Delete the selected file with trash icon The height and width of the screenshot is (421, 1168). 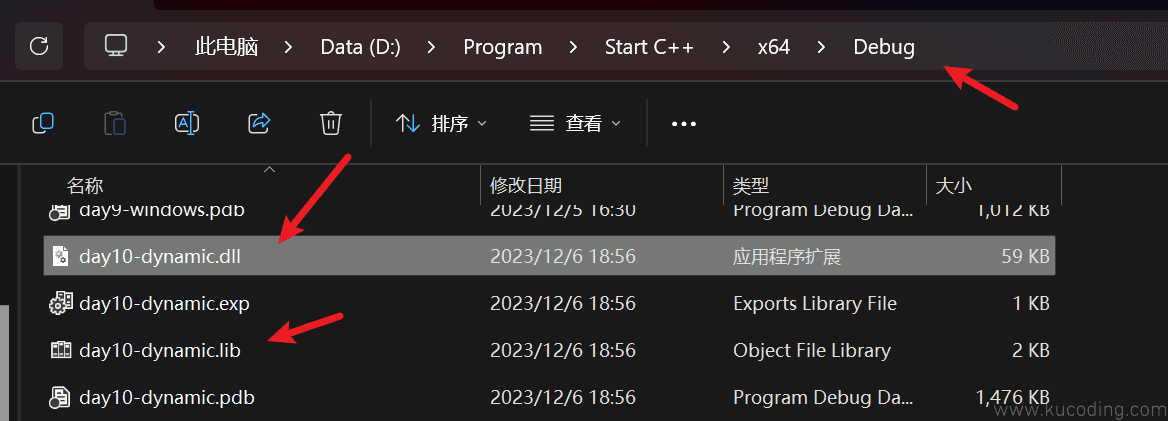(331, 123)
